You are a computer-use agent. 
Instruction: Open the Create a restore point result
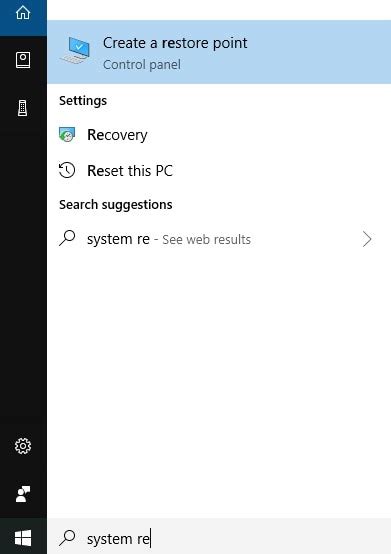219,52
